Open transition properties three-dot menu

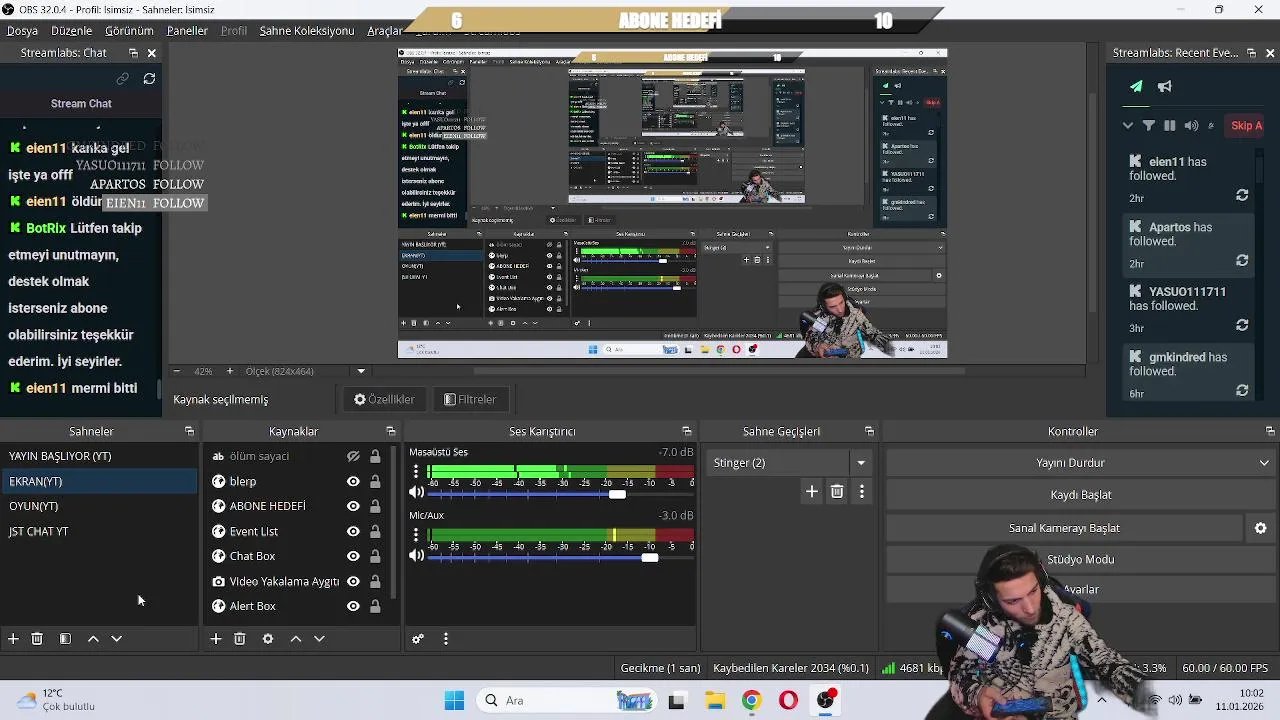862,491
